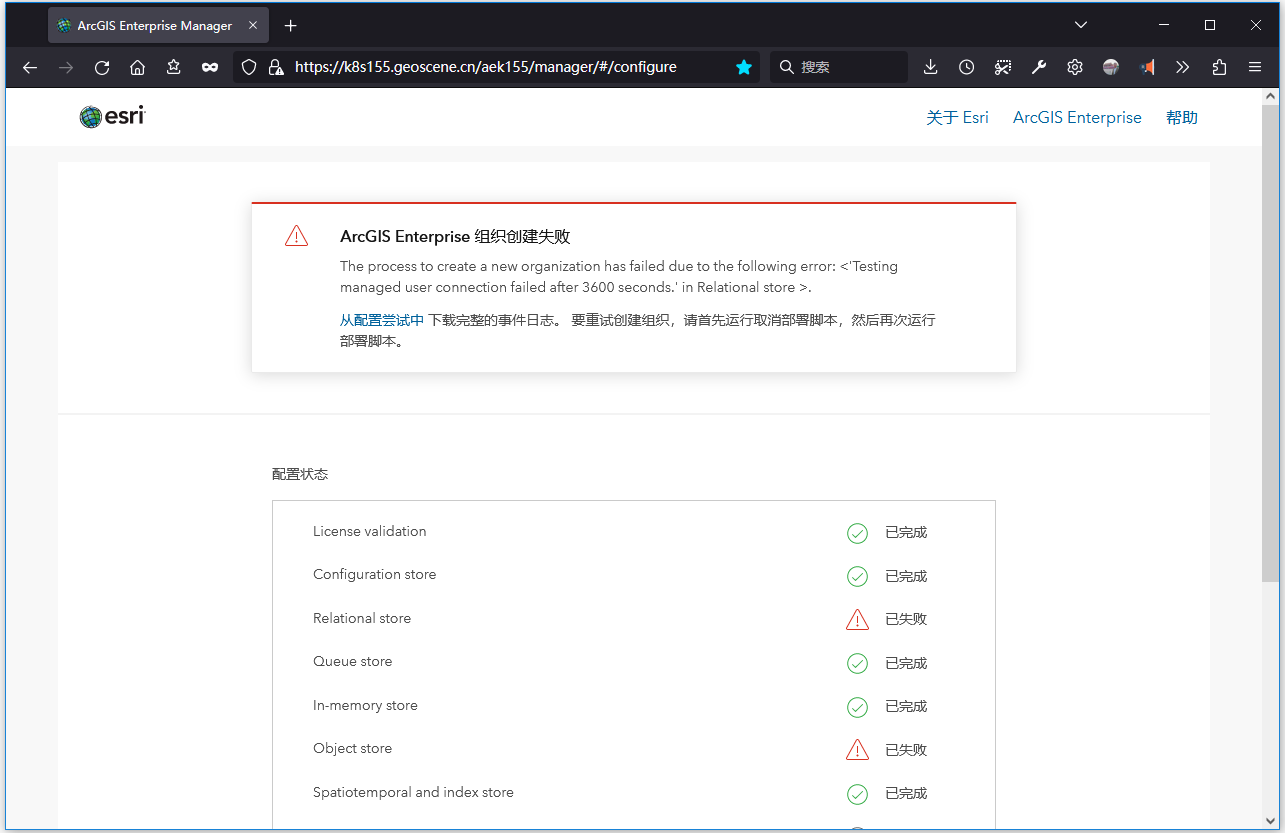Click the Configuration store completed checkmark
This screenshot has width=1285, height=833.
857,576
